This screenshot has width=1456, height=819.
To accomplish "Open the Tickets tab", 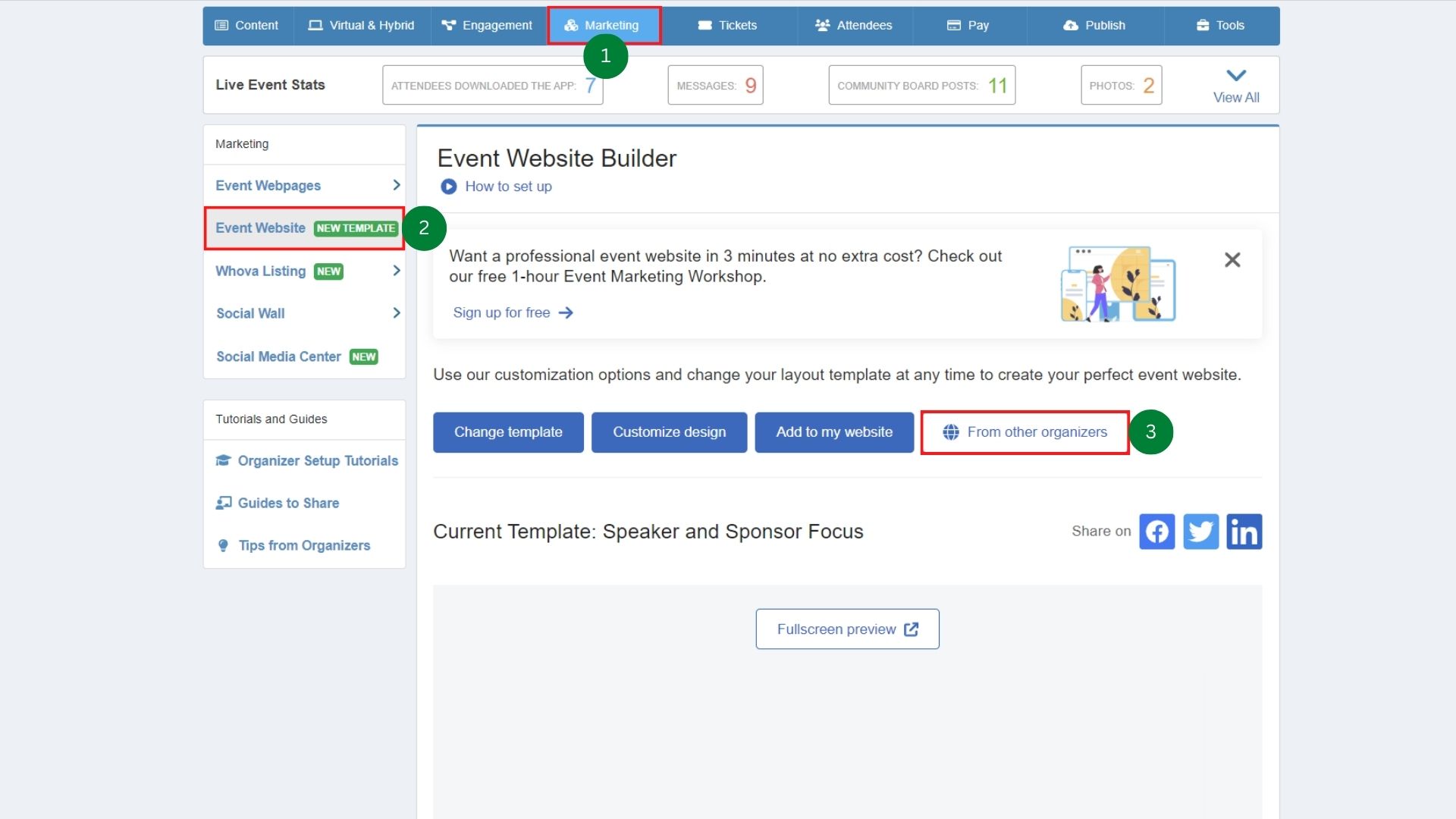I will [728, 25].
